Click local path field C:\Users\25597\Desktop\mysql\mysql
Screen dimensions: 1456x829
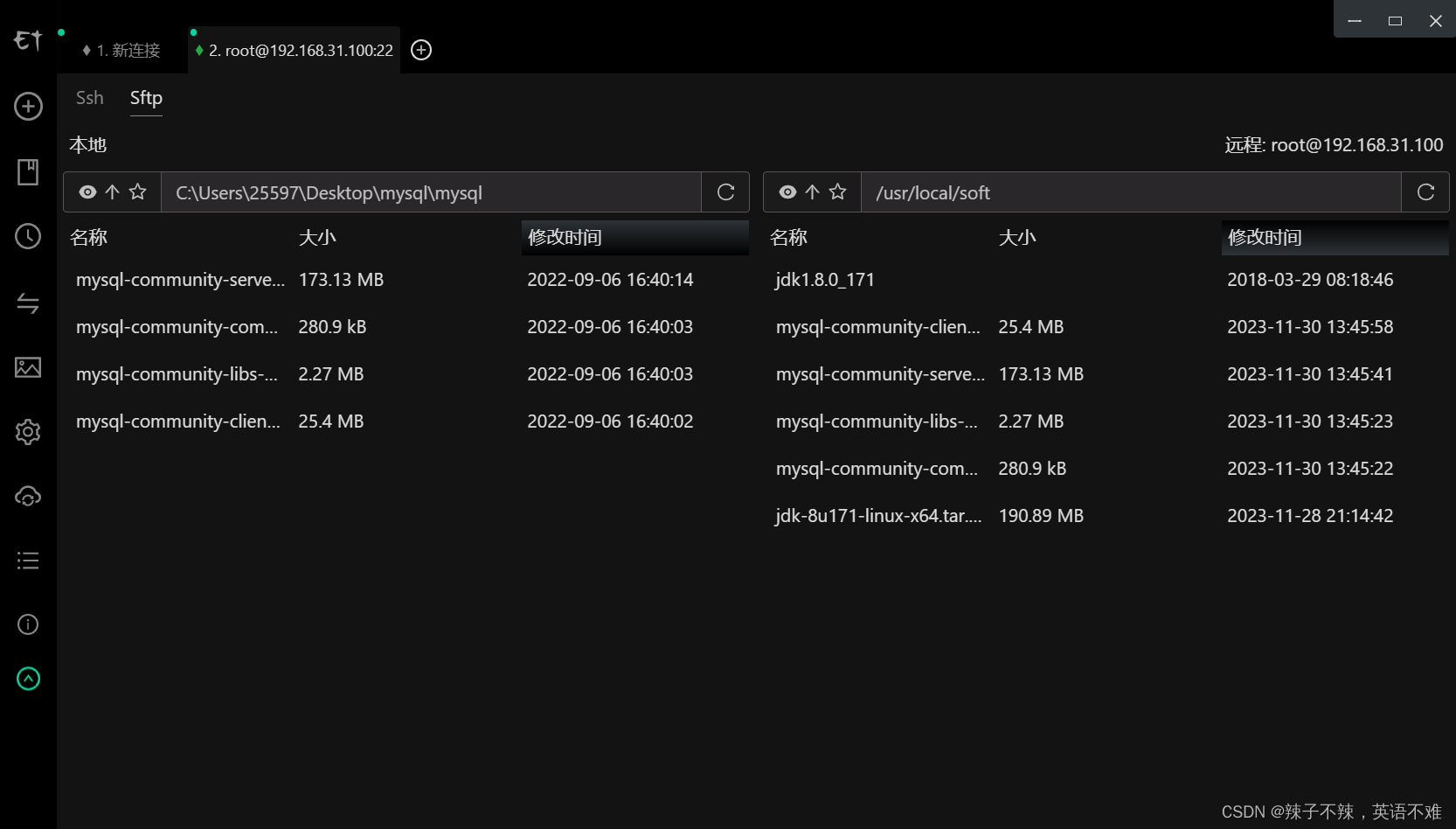[431, 192]
